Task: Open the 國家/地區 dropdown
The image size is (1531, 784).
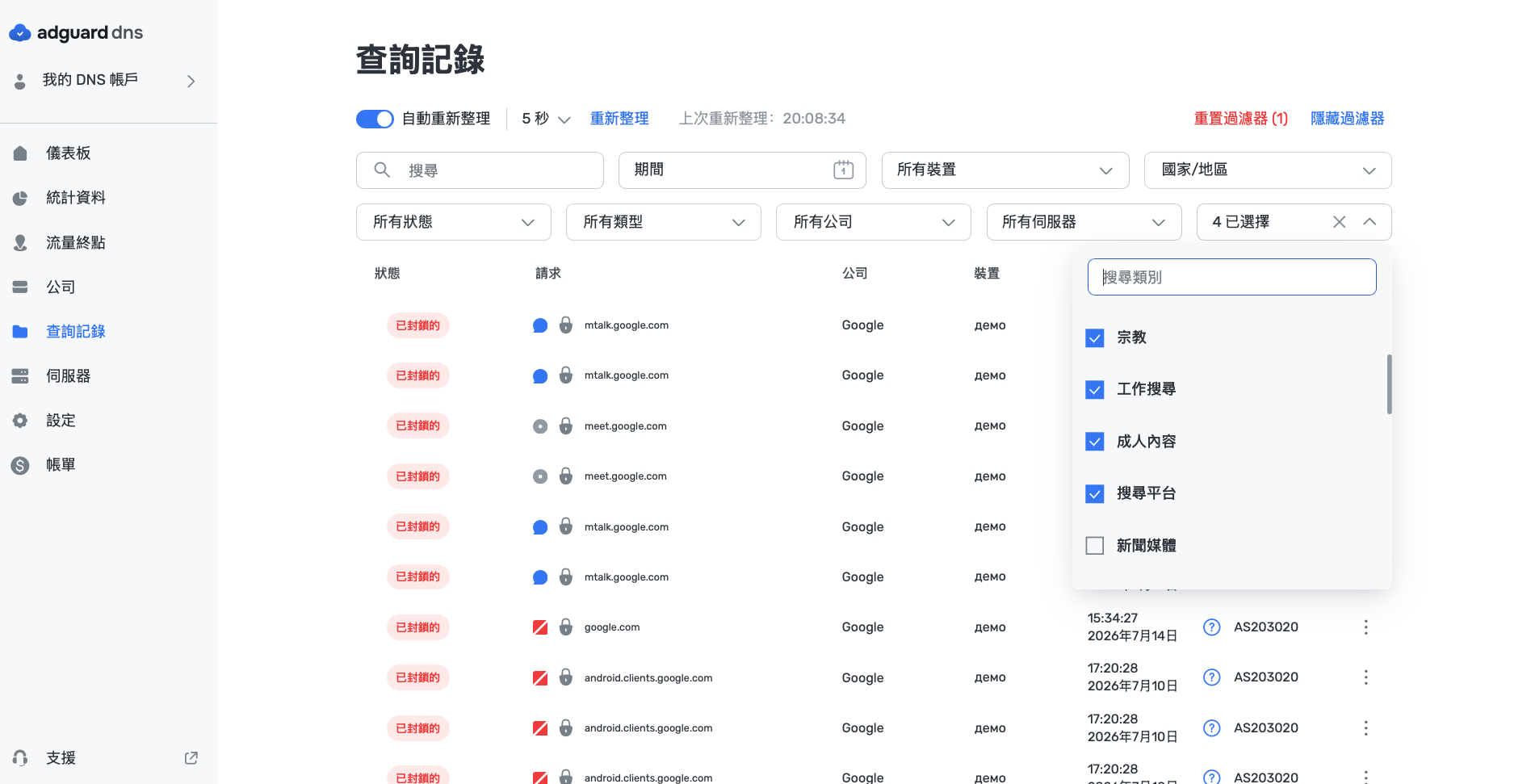Action: [1268, 170]
